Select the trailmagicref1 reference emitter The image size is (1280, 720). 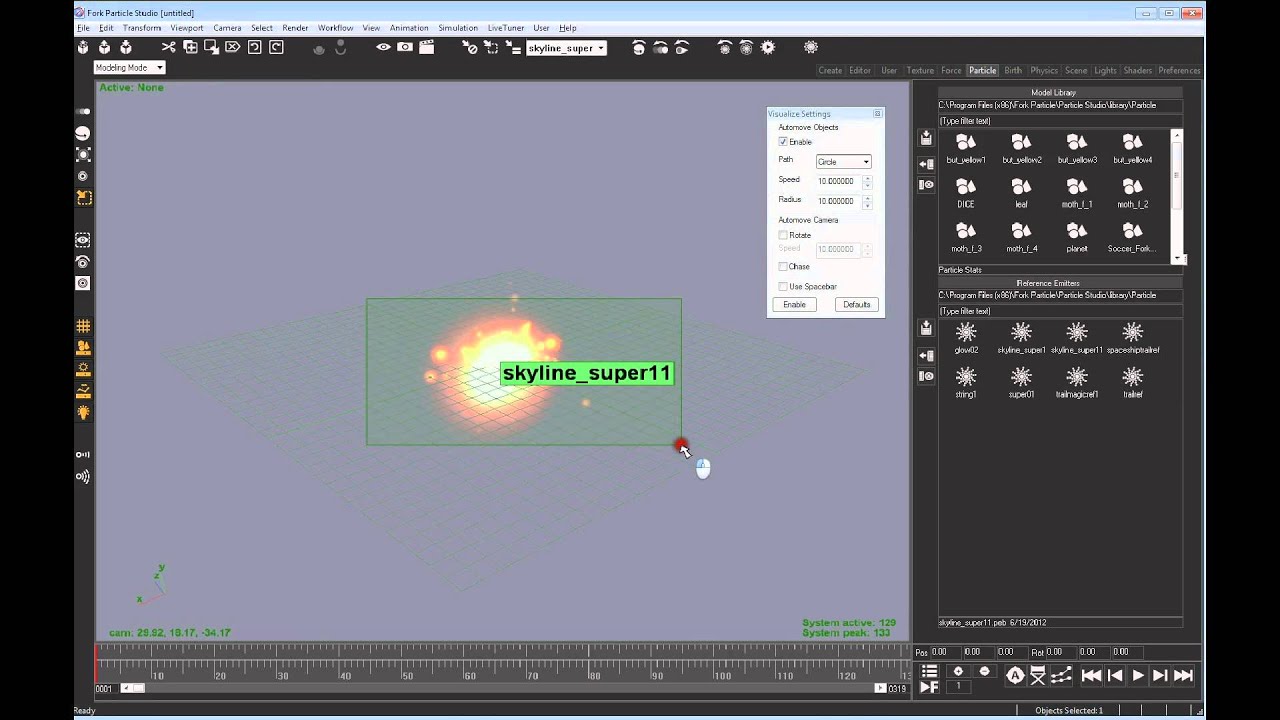click(1077, 382)
